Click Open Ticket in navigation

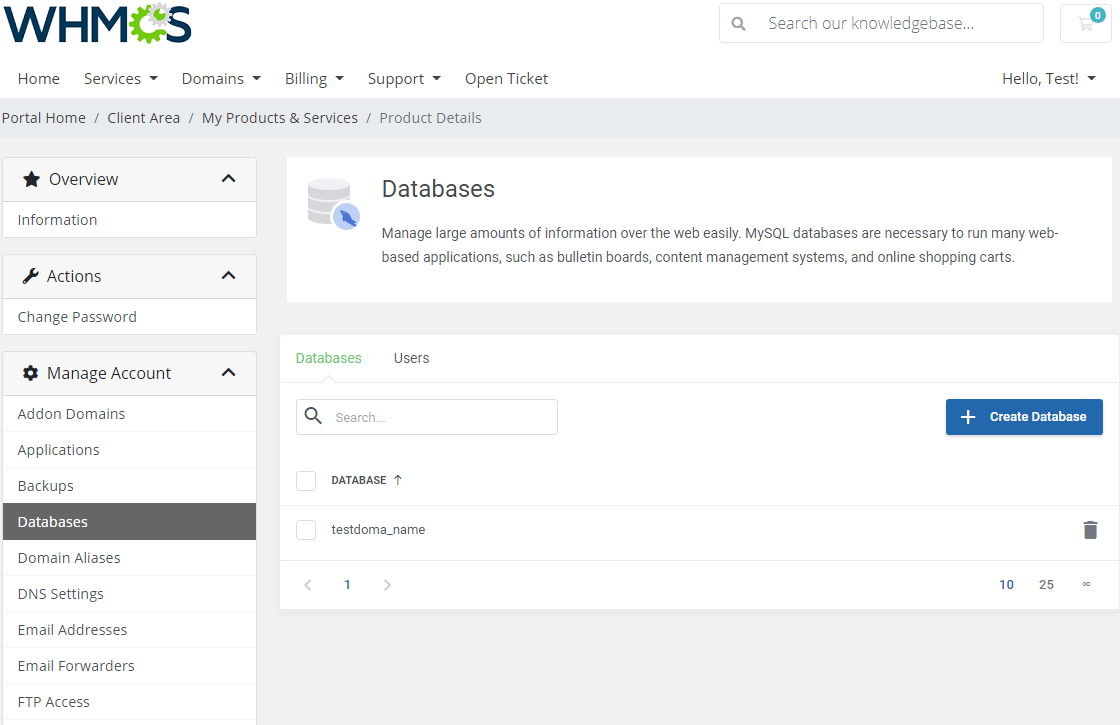(x=506, y=79)
